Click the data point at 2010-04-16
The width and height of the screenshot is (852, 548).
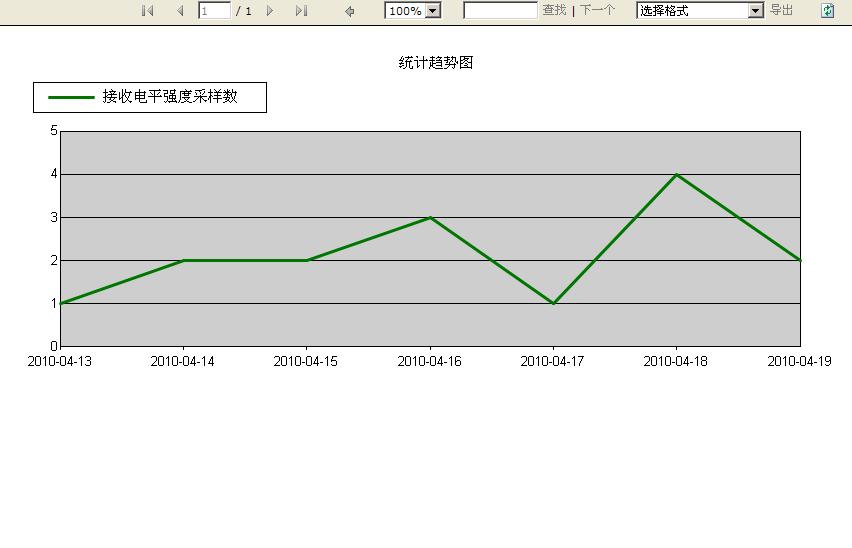430,217
